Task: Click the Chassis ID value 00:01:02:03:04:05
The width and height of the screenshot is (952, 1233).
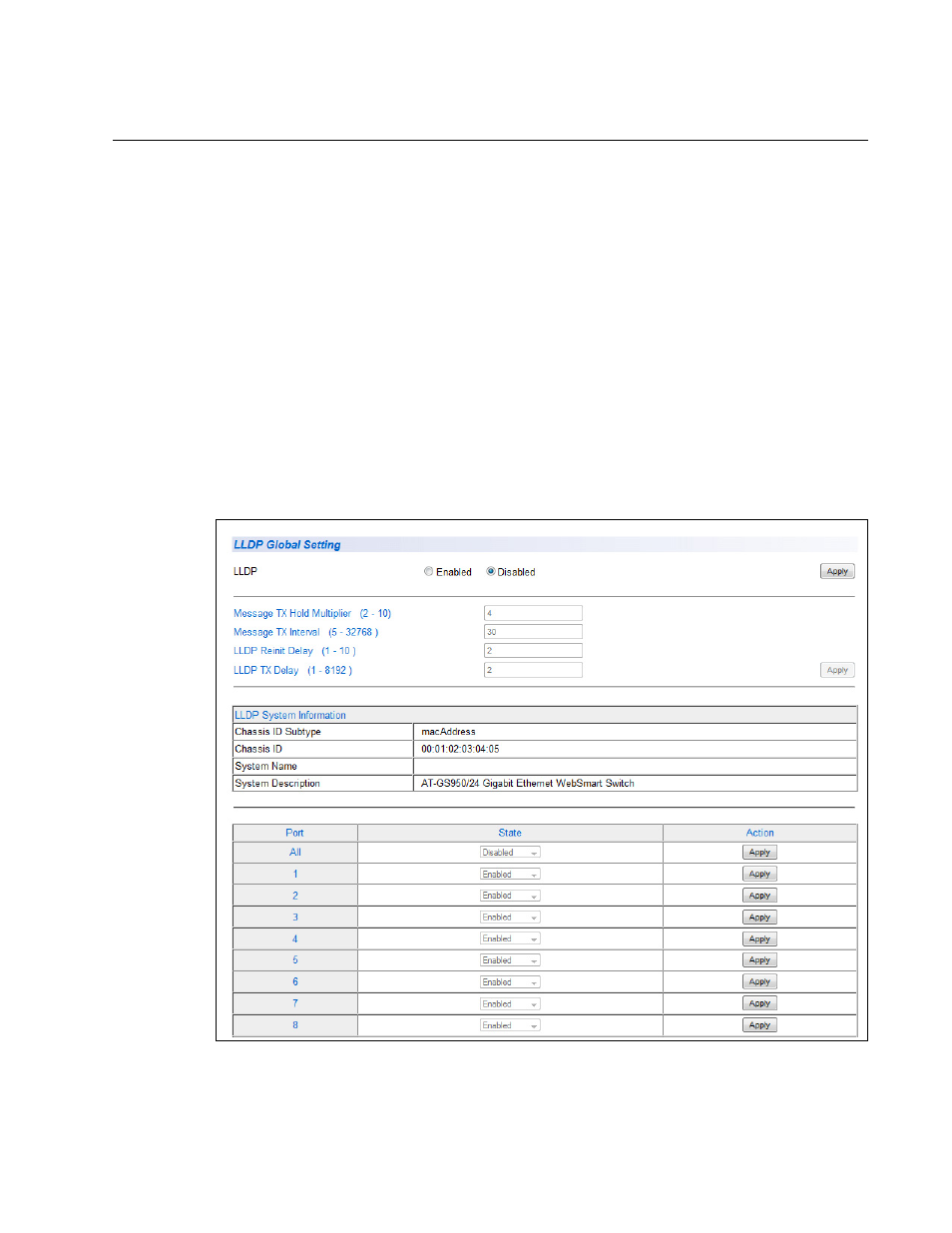Action: [x=460, y=749]
